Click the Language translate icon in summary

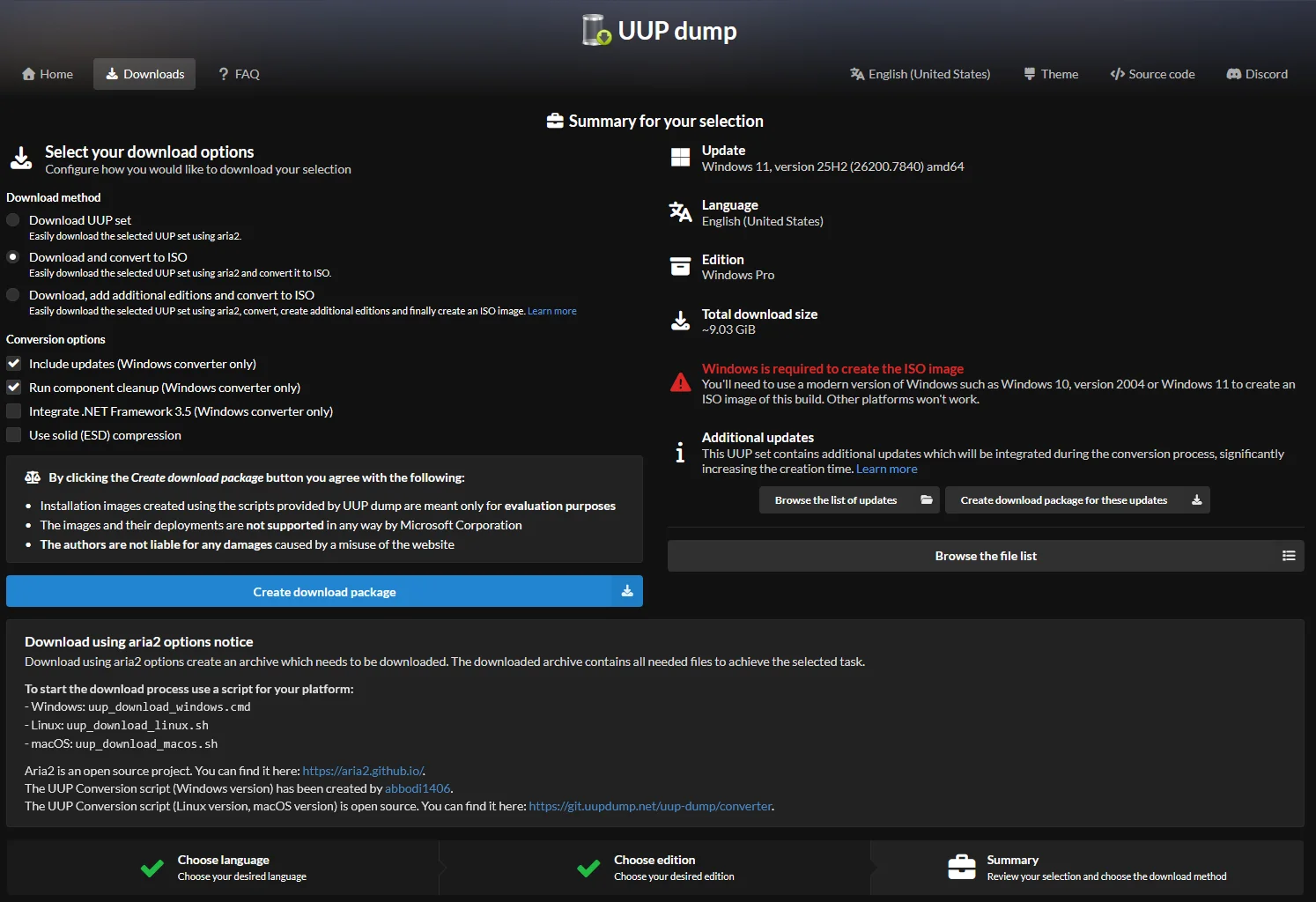click(x=680, y=212)
